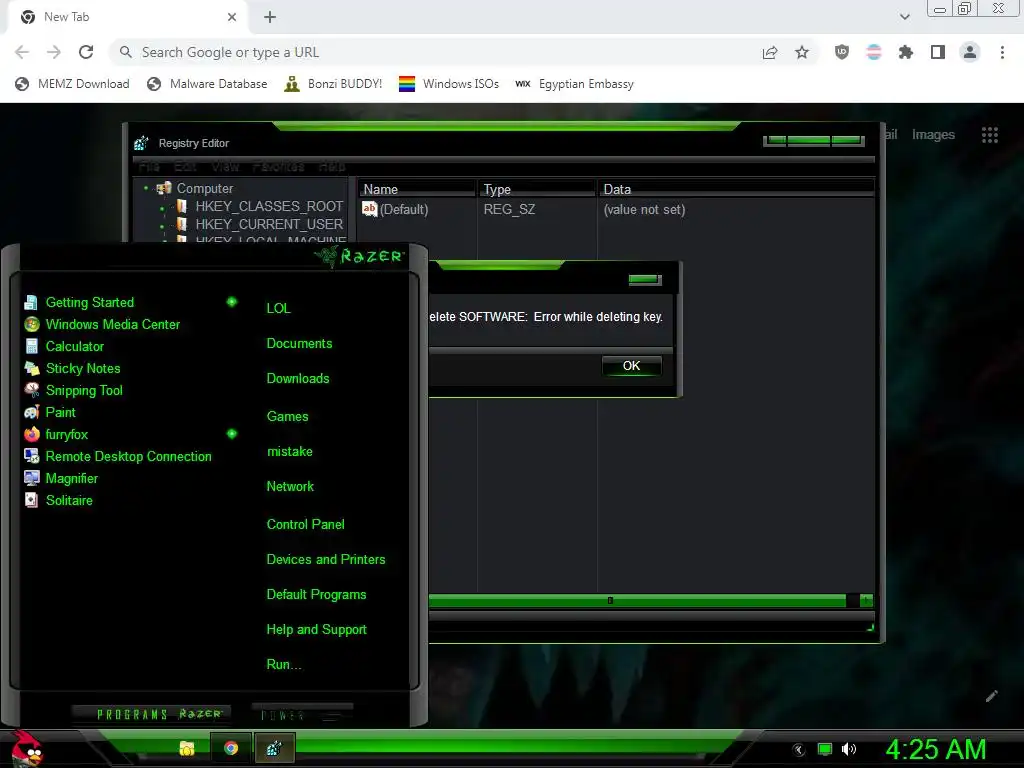Viewport: 1024px width, 768px height.
Task: Open Egyptian Embassy bookmark
Action: coord(574,84)
